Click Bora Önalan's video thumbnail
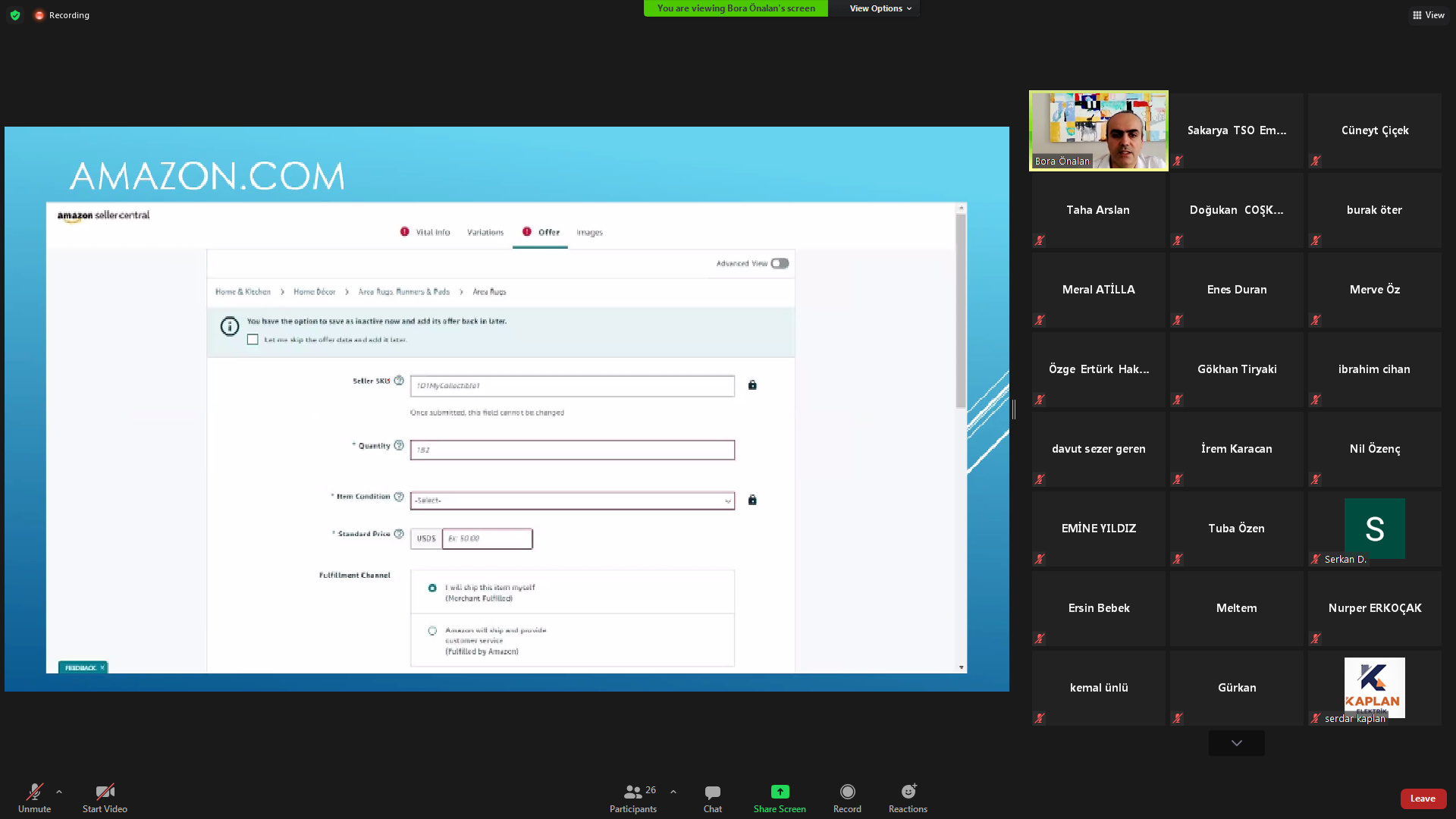This screenshot has width=1456, height=819. (x=1098, y=130)
